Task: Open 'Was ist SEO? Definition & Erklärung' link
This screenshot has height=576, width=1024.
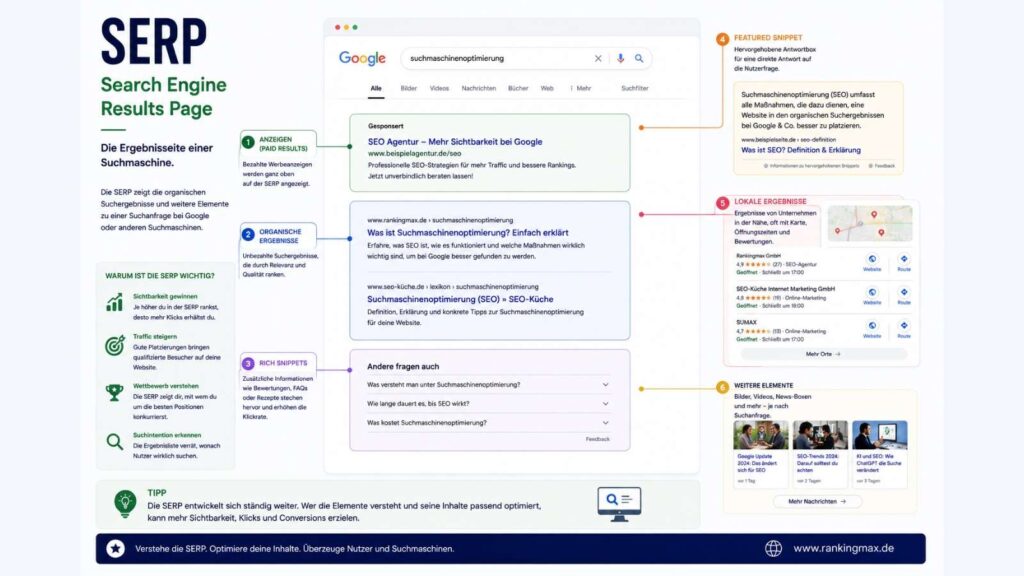Action: point(801,150)
